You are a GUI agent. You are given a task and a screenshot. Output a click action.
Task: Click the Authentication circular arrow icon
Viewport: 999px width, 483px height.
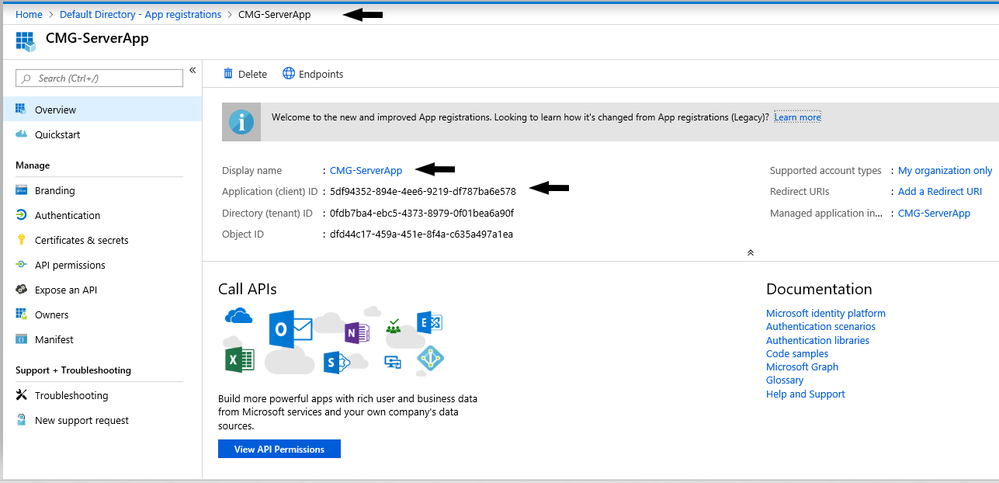[21, 215]
